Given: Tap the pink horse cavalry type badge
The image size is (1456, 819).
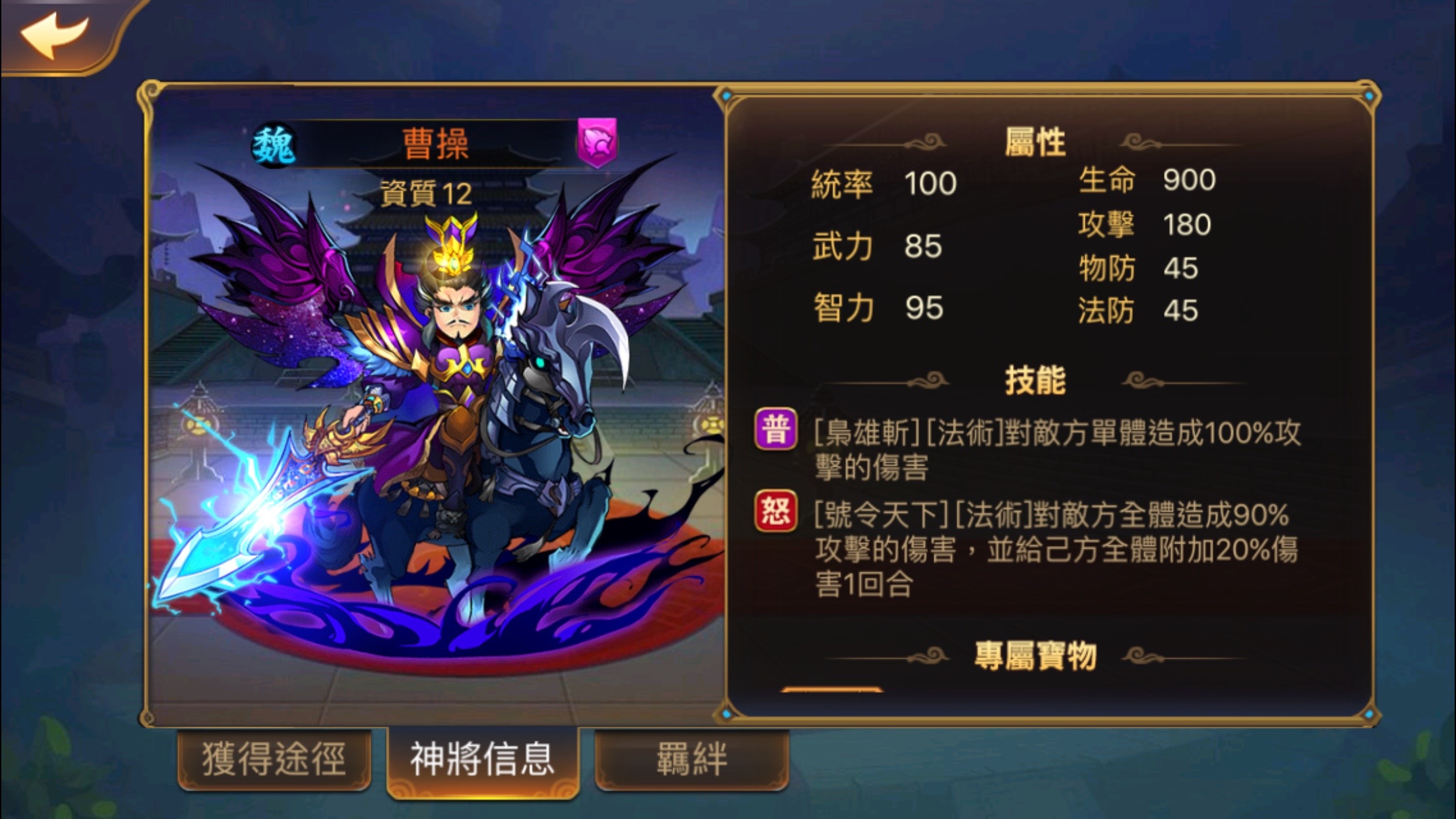Looking at the screenshot, I should click(x=597, y=142).
